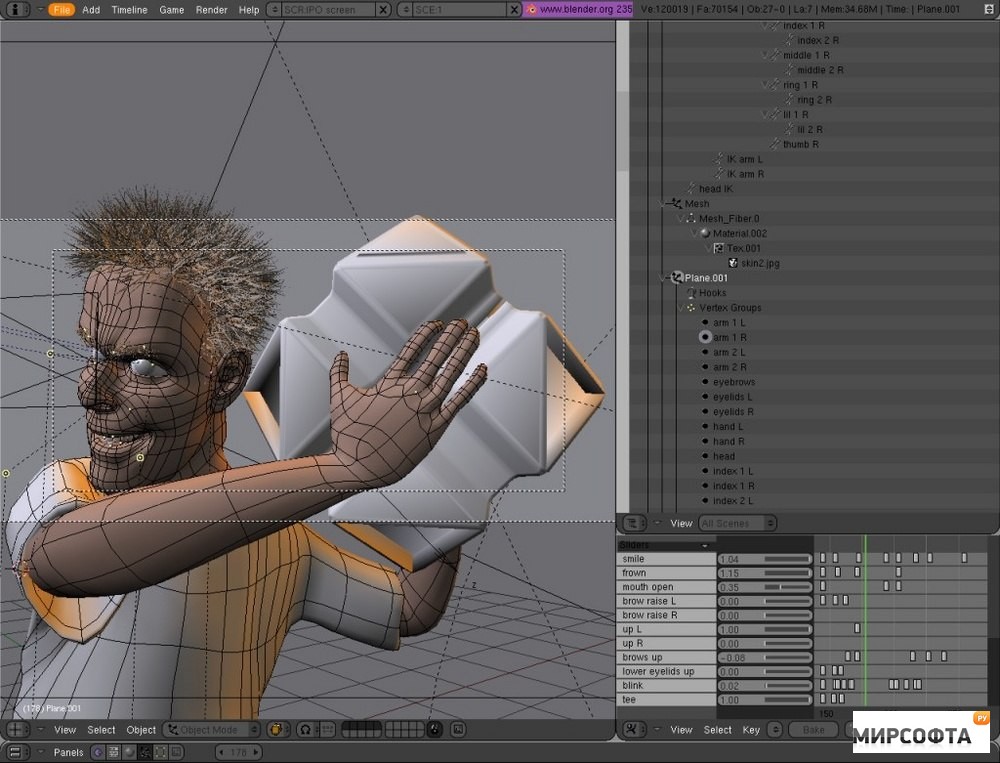Open the Key menu in Action editor
Image resolution: width=1000 pixels, height=763 pixels.
tap(751, 729)
